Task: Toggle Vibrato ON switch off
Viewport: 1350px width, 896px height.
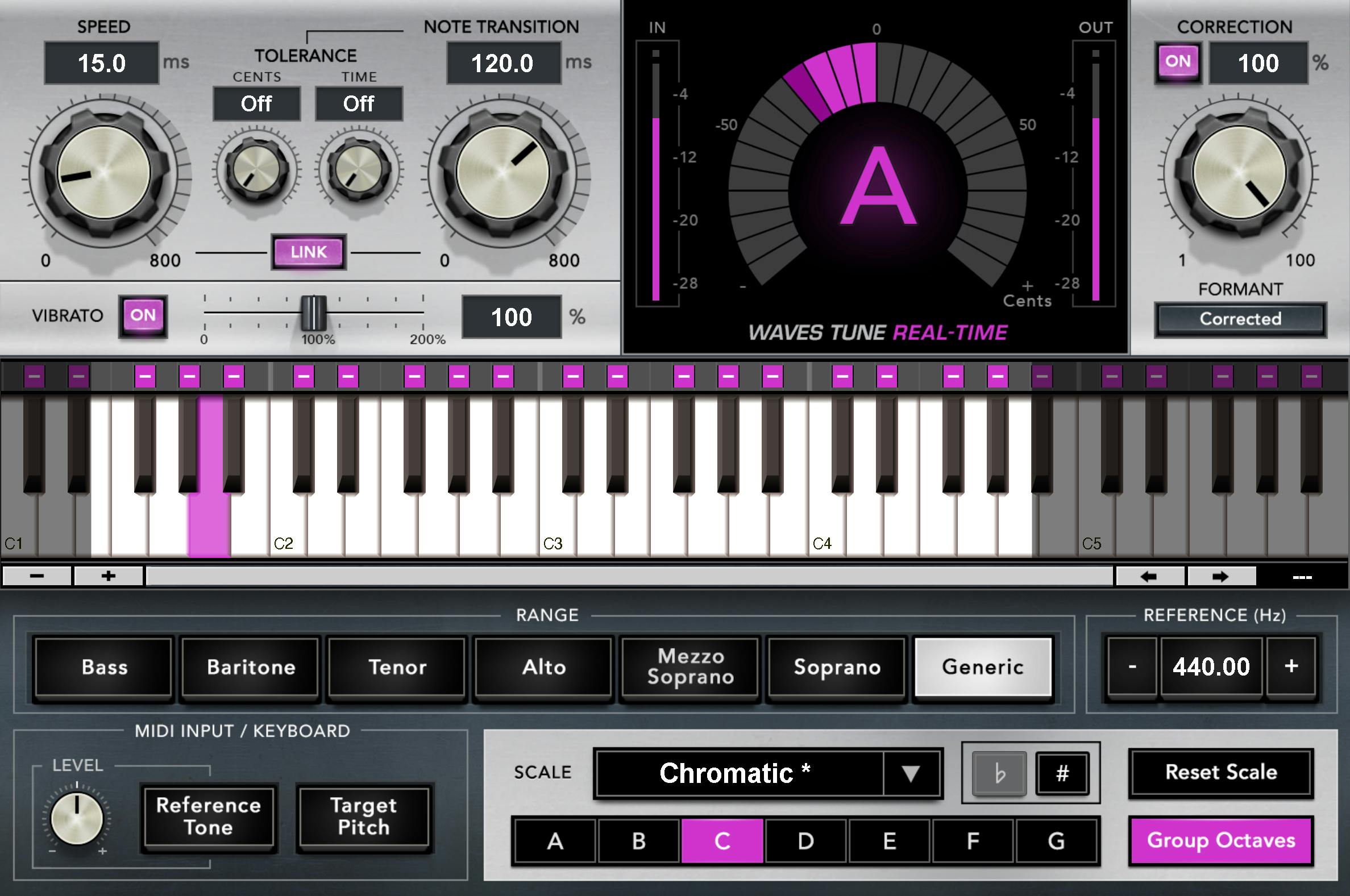Action: 142,315
